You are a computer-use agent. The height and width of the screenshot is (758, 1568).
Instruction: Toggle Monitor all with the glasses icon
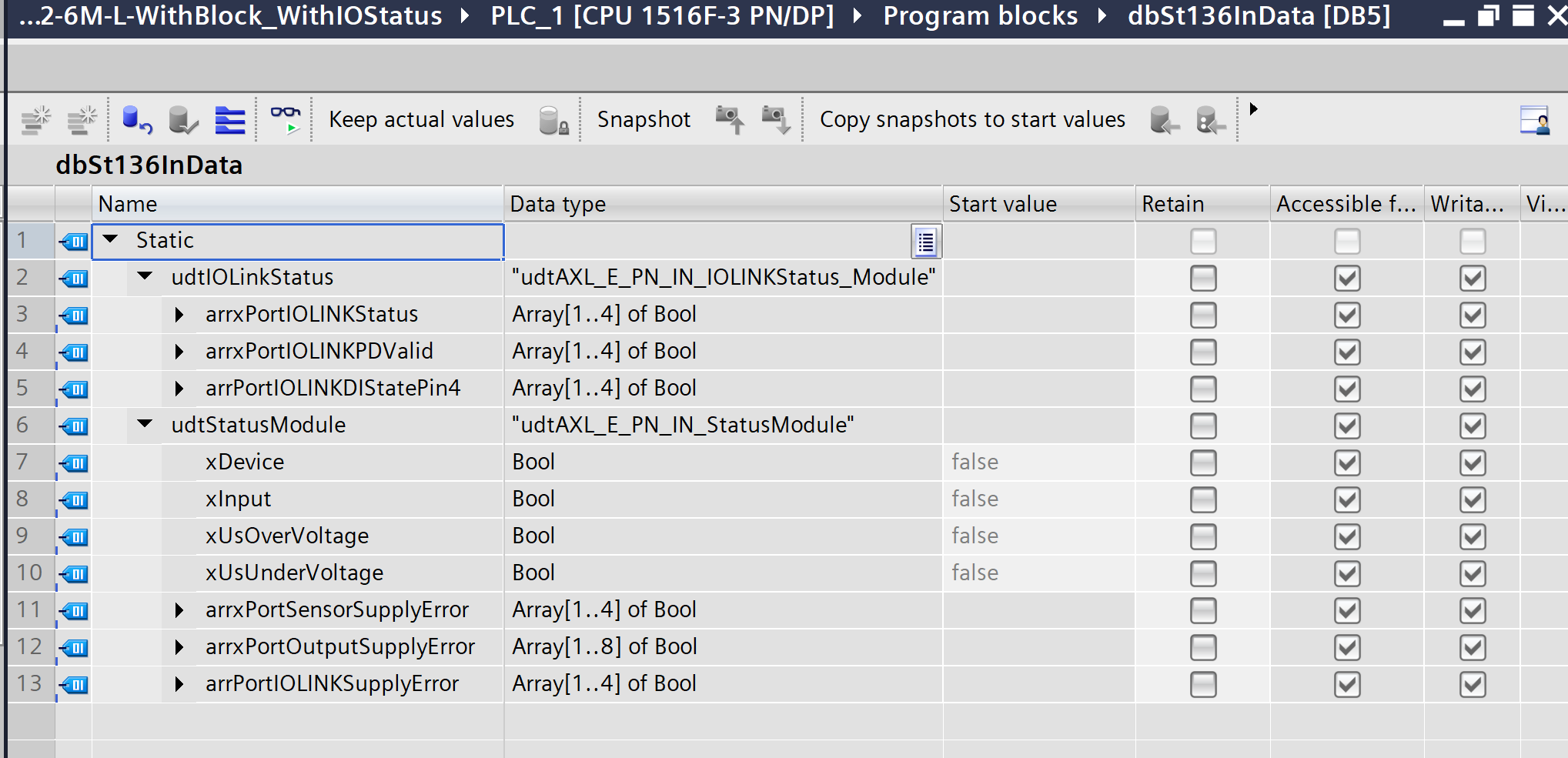coord(286,120)
